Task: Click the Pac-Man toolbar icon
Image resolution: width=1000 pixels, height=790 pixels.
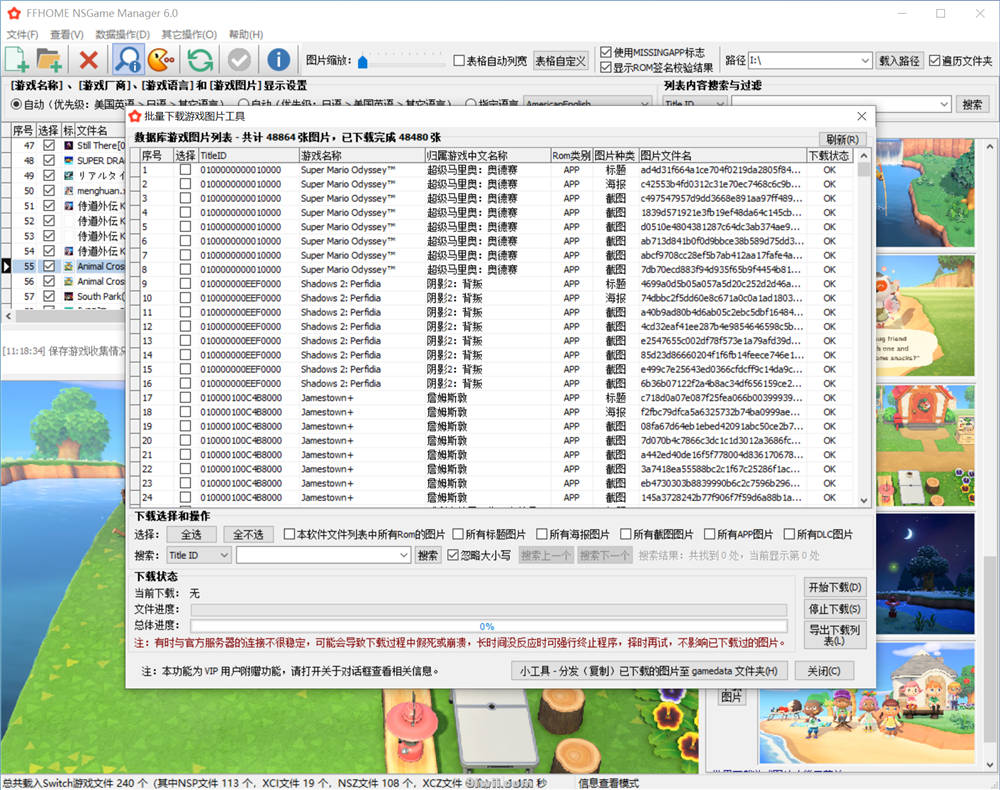Action: tap(161, 60)
